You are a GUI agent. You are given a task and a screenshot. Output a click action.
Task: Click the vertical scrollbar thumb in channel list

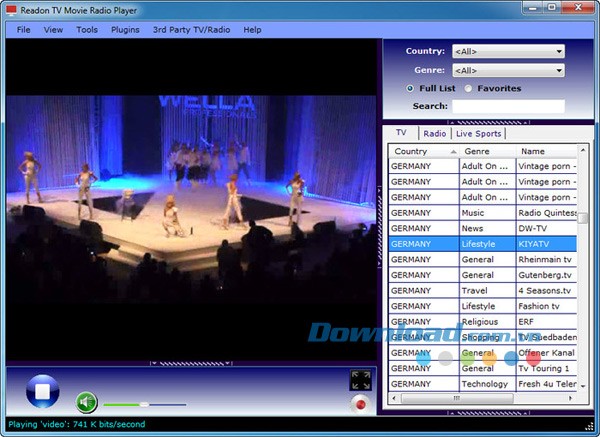point(583,218)
